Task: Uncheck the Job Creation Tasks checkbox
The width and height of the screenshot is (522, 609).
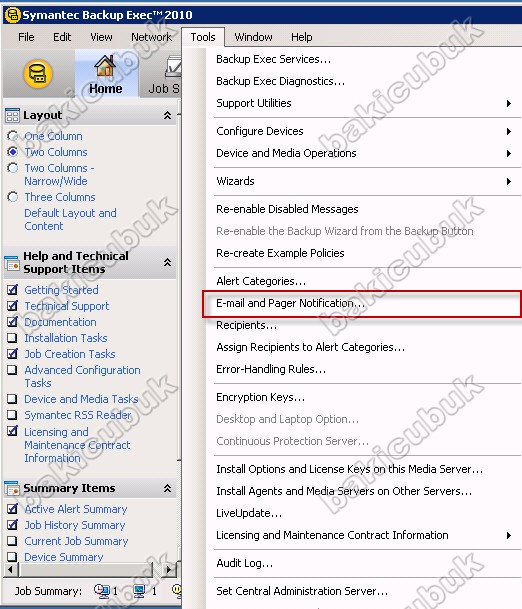Action: pyautogui.click(x=12, y=354)
